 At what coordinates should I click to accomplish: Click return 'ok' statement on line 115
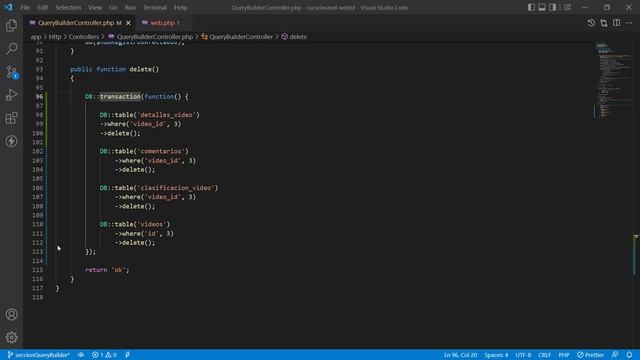pos(107,270)
